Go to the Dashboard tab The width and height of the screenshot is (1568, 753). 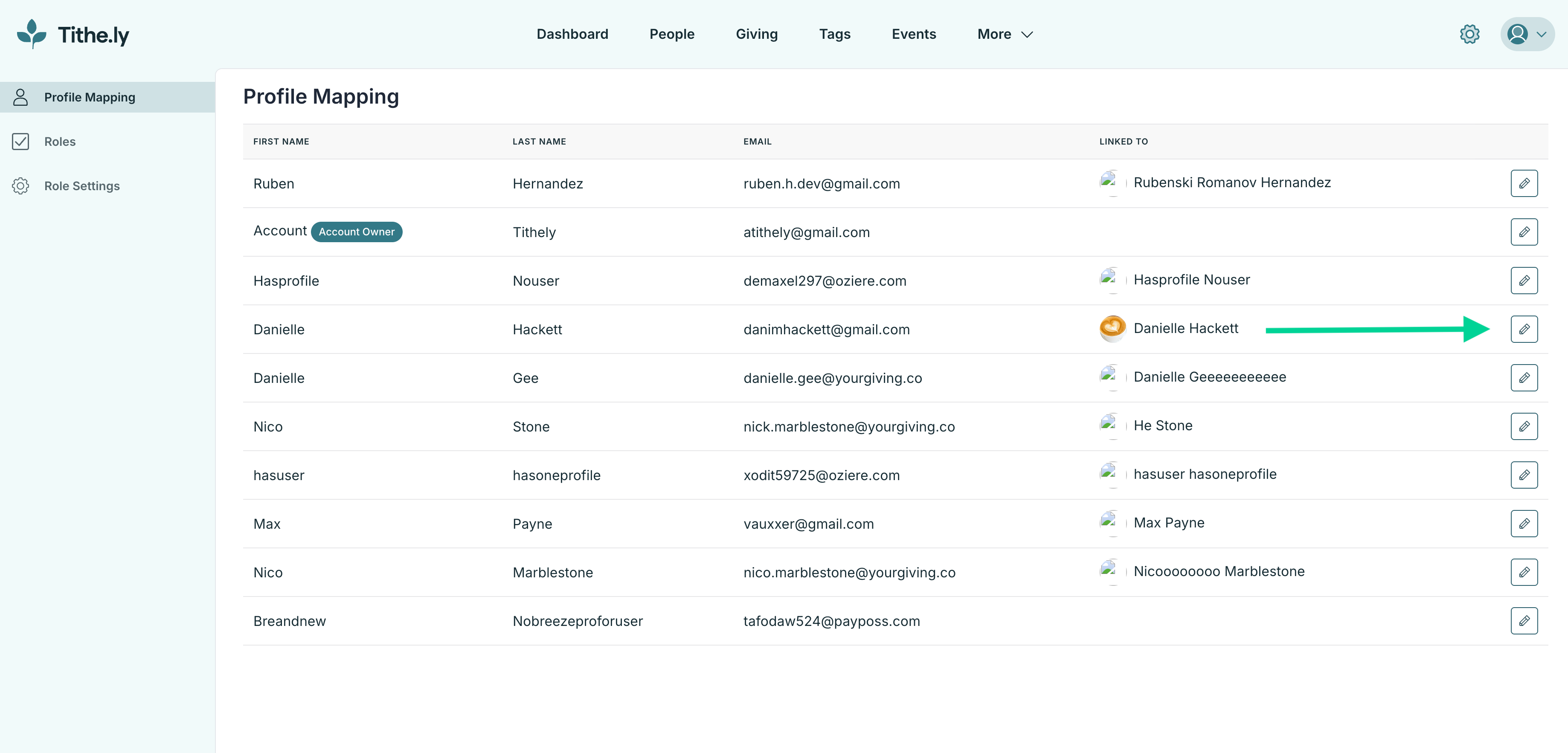[572, 34]
